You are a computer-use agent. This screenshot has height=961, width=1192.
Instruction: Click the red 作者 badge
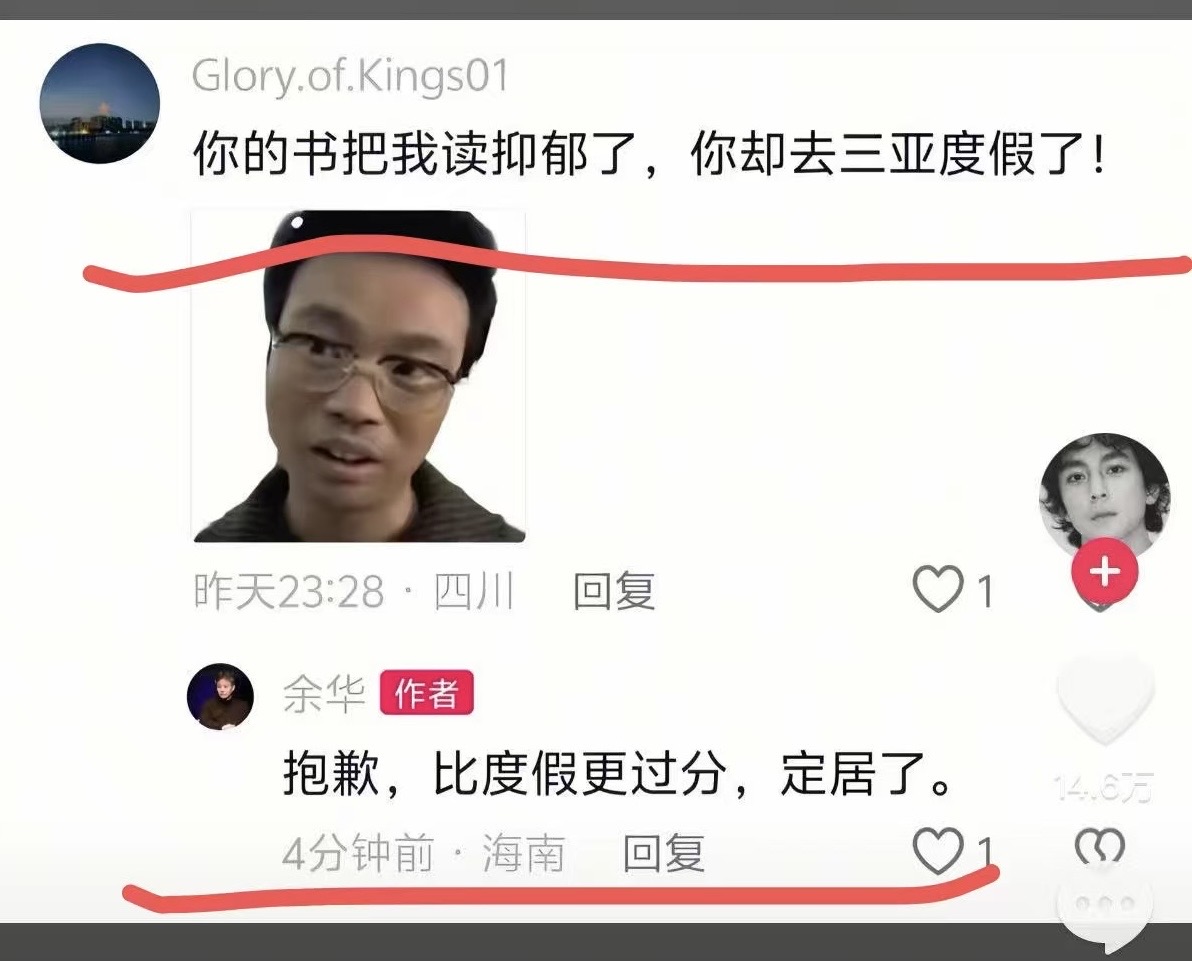(426, 693)
